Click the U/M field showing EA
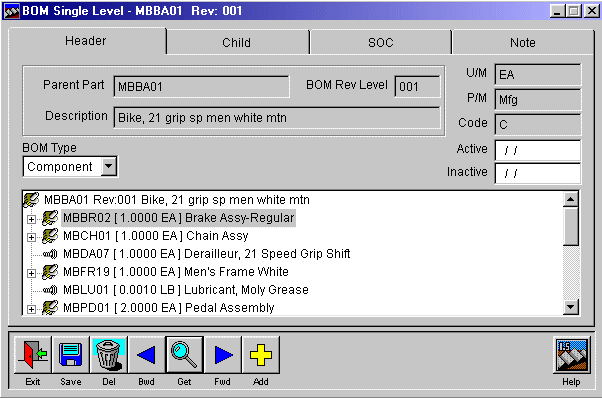The height and width of the screenshot is (398, 602). point(538,74)
